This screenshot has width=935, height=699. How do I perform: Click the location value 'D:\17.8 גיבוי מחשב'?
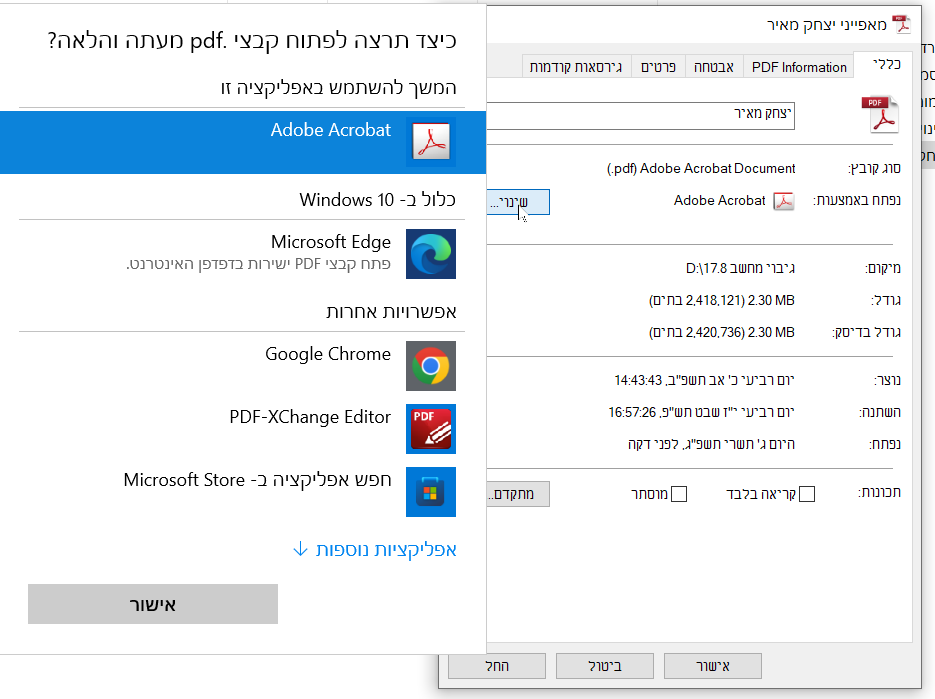[x=740, y=268]
